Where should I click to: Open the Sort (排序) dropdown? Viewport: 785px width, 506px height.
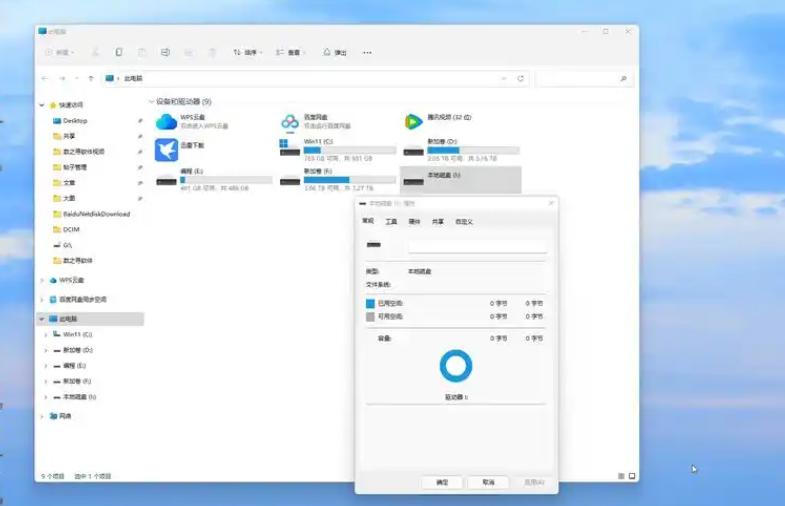click(x=248, y=52)
